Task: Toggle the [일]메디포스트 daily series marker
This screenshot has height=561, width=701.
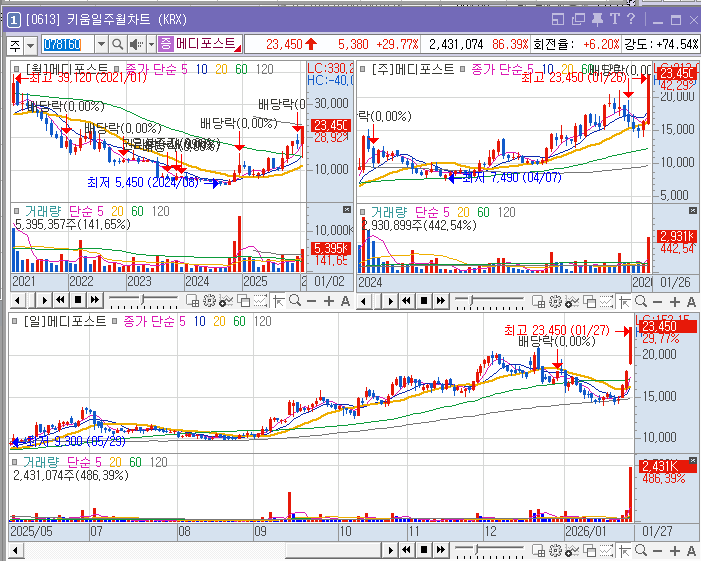Action: click(15, 321)
